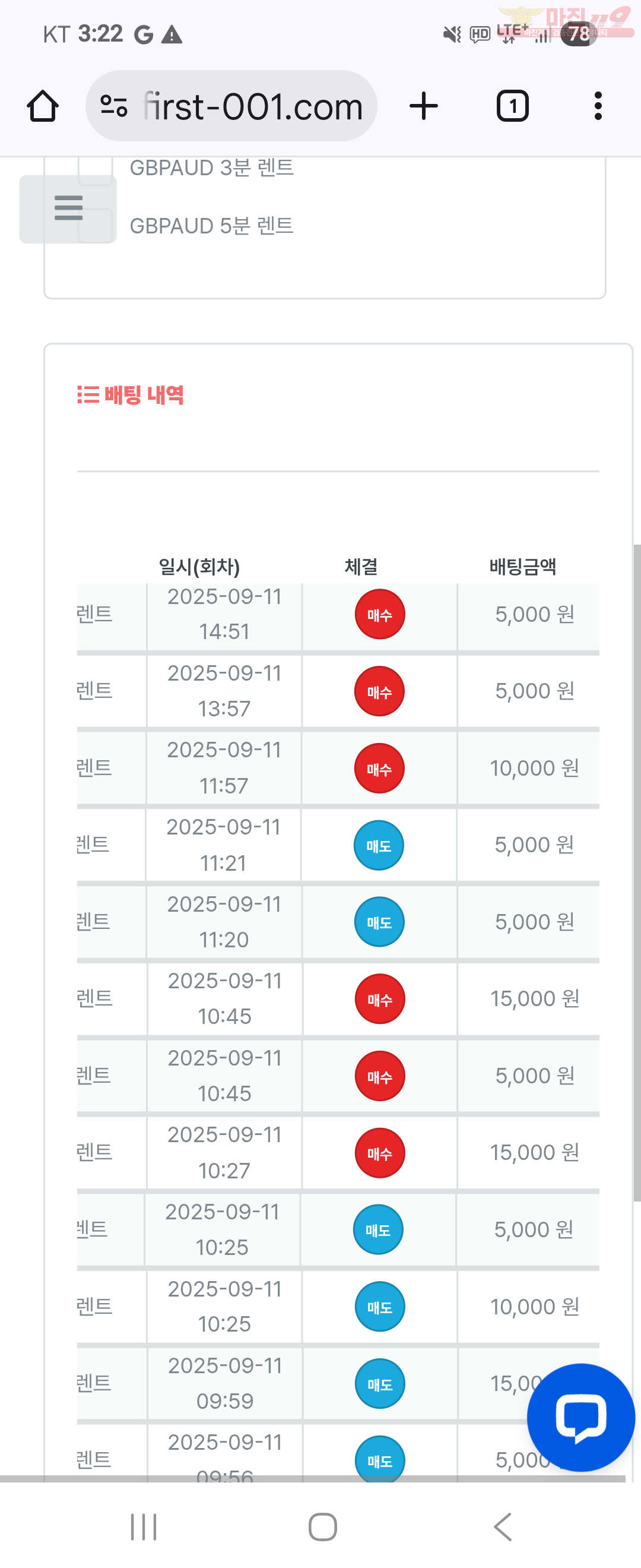Tap the blue 매도 badge at 11:21

tap(379, 846)
